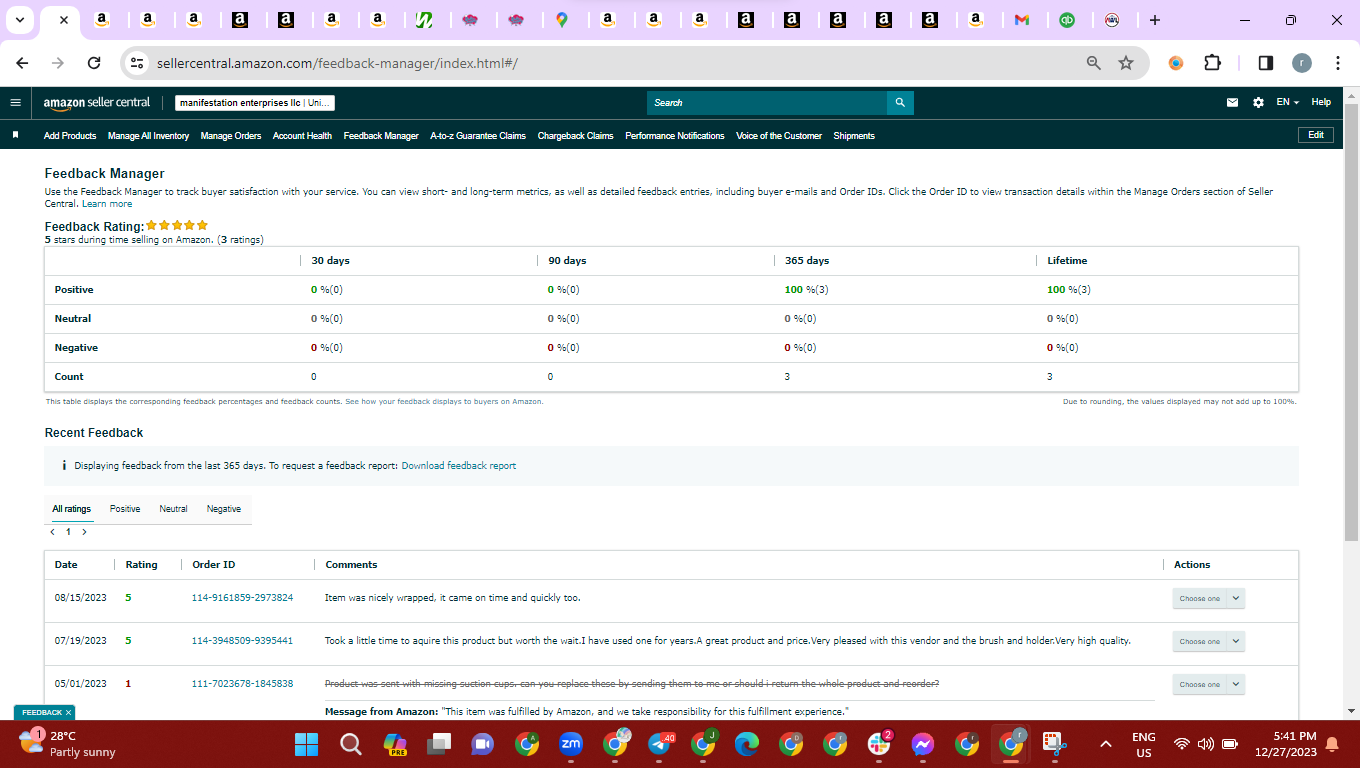Select the All ratings tab
Screen dimensions: 1360x768
tap(72, 509)
